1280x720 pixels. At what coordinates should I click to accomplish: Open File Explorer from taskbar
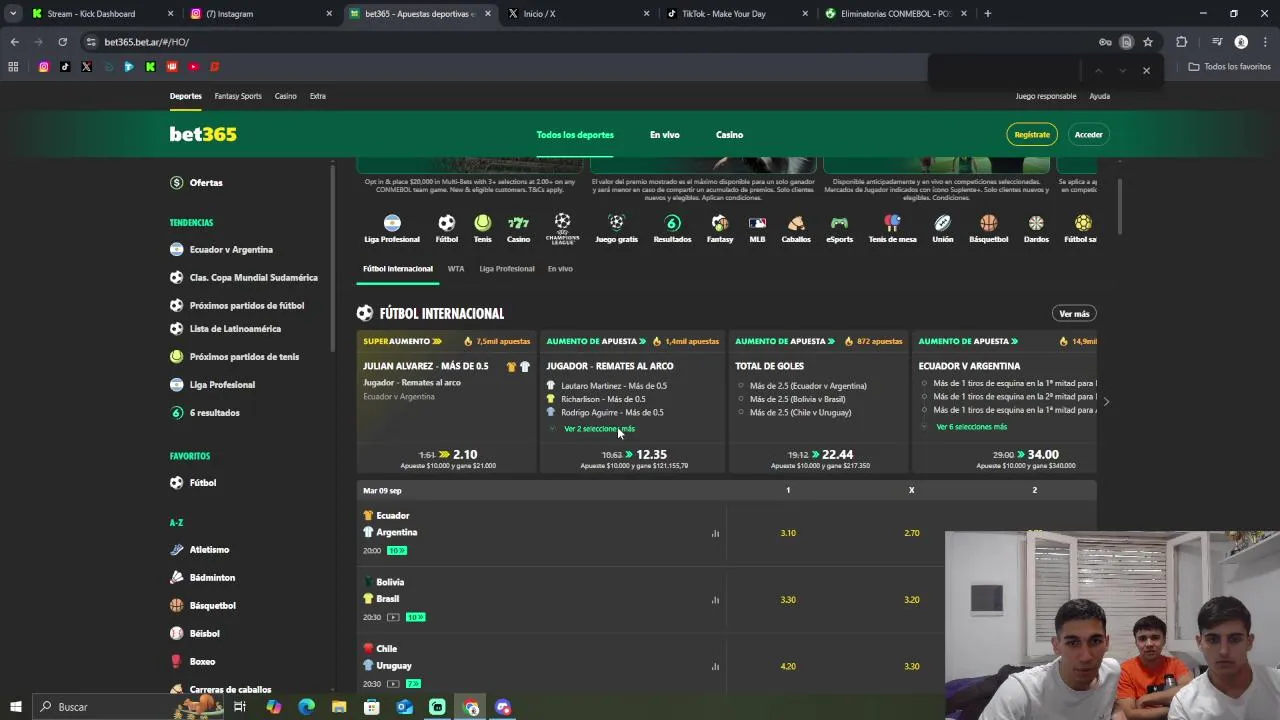[339, 707]
